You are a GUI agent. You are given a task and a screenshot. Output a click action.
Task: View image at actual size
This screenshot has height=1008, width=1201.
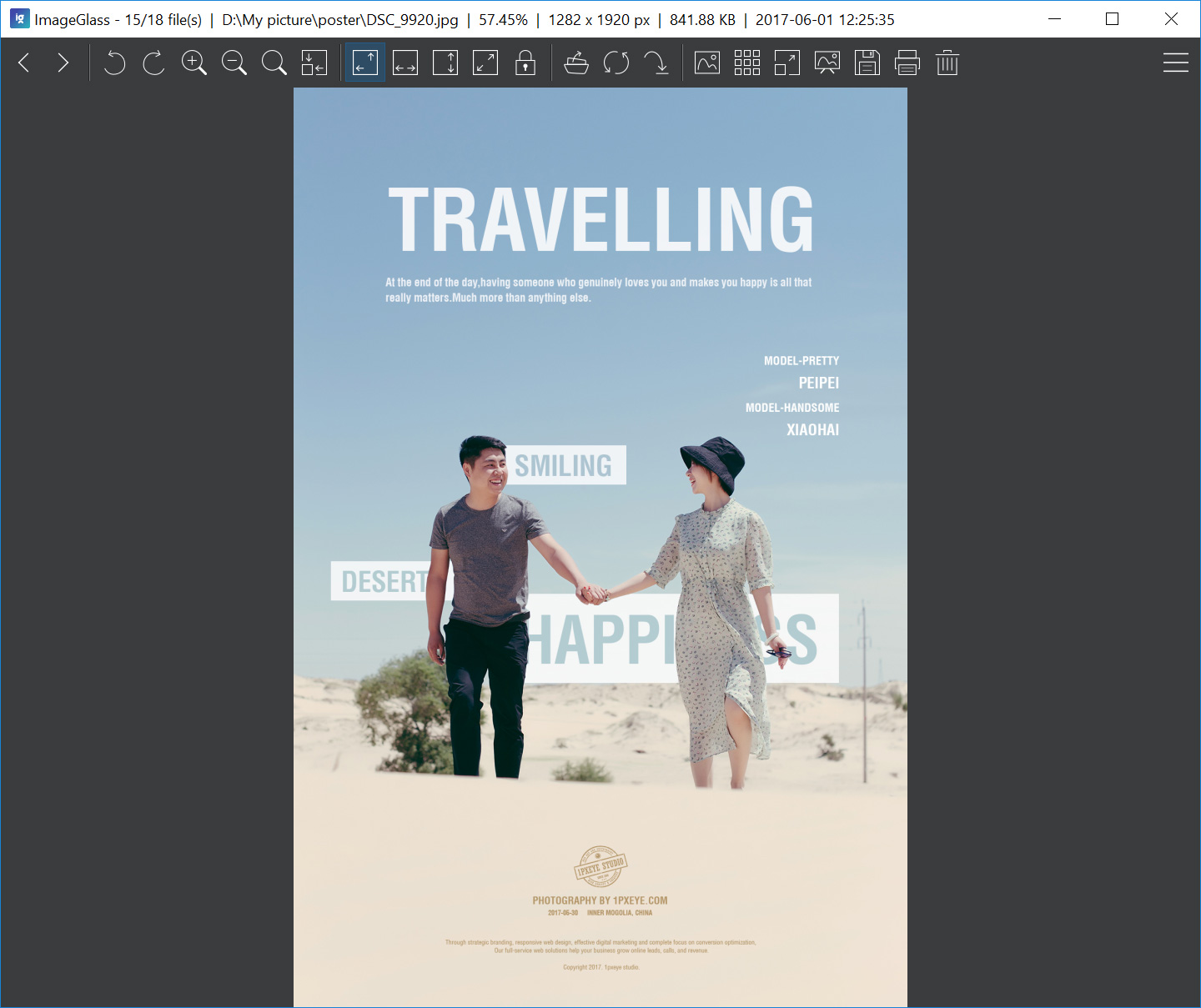point(274,63)
